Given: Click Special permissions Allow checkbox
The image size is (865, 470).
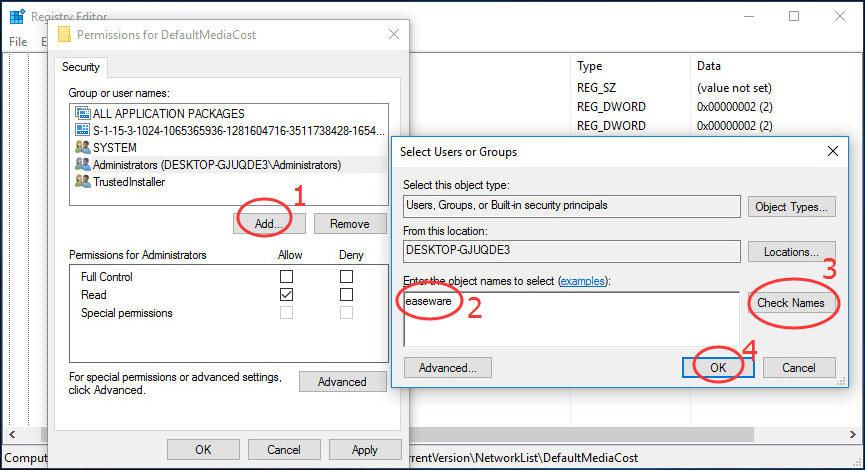Looking at the screenshot, I should click(286, 313).
